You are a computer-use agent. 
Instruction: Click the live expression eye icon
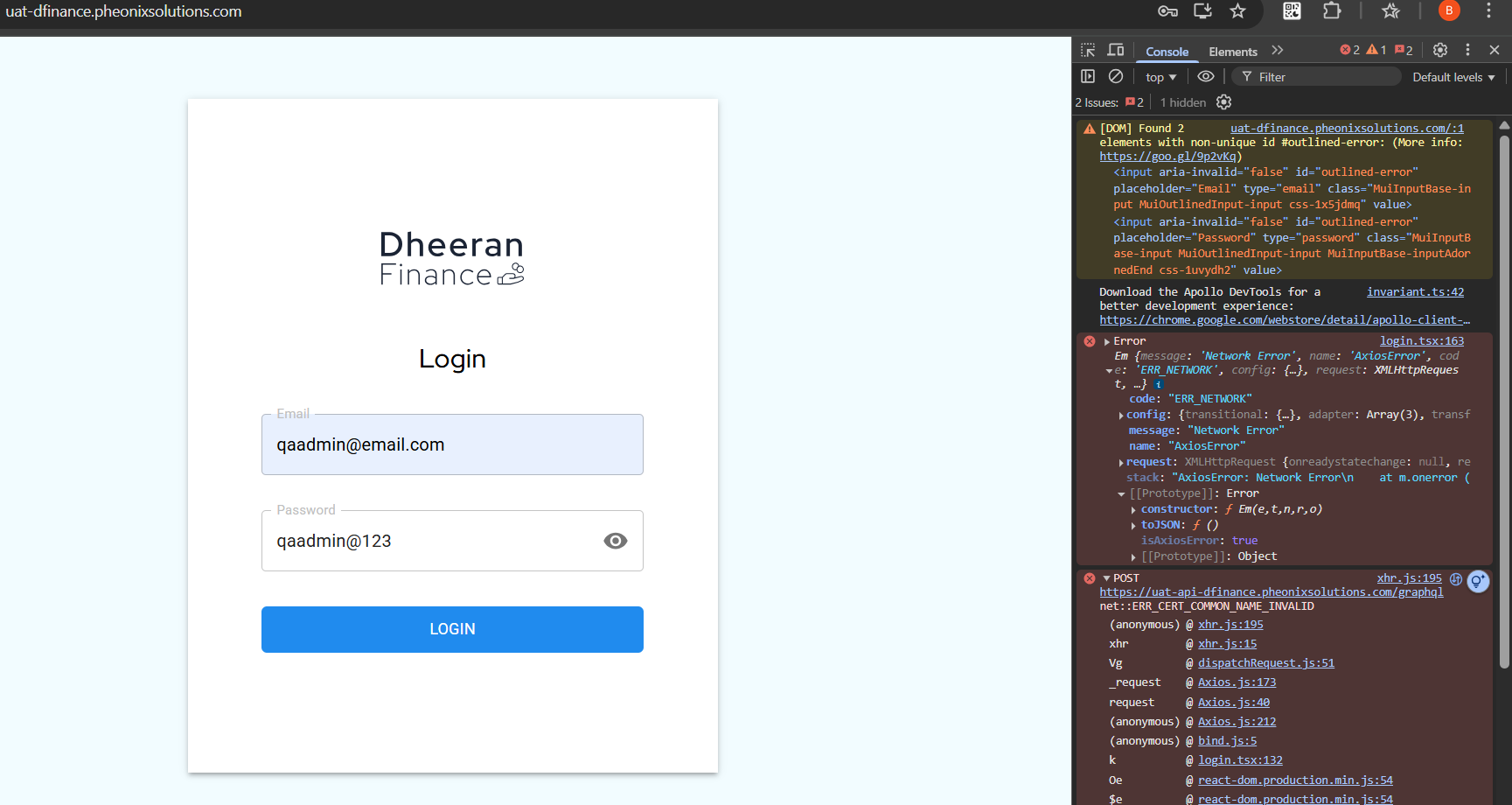pyautogui.click(x=1206, y=77)
